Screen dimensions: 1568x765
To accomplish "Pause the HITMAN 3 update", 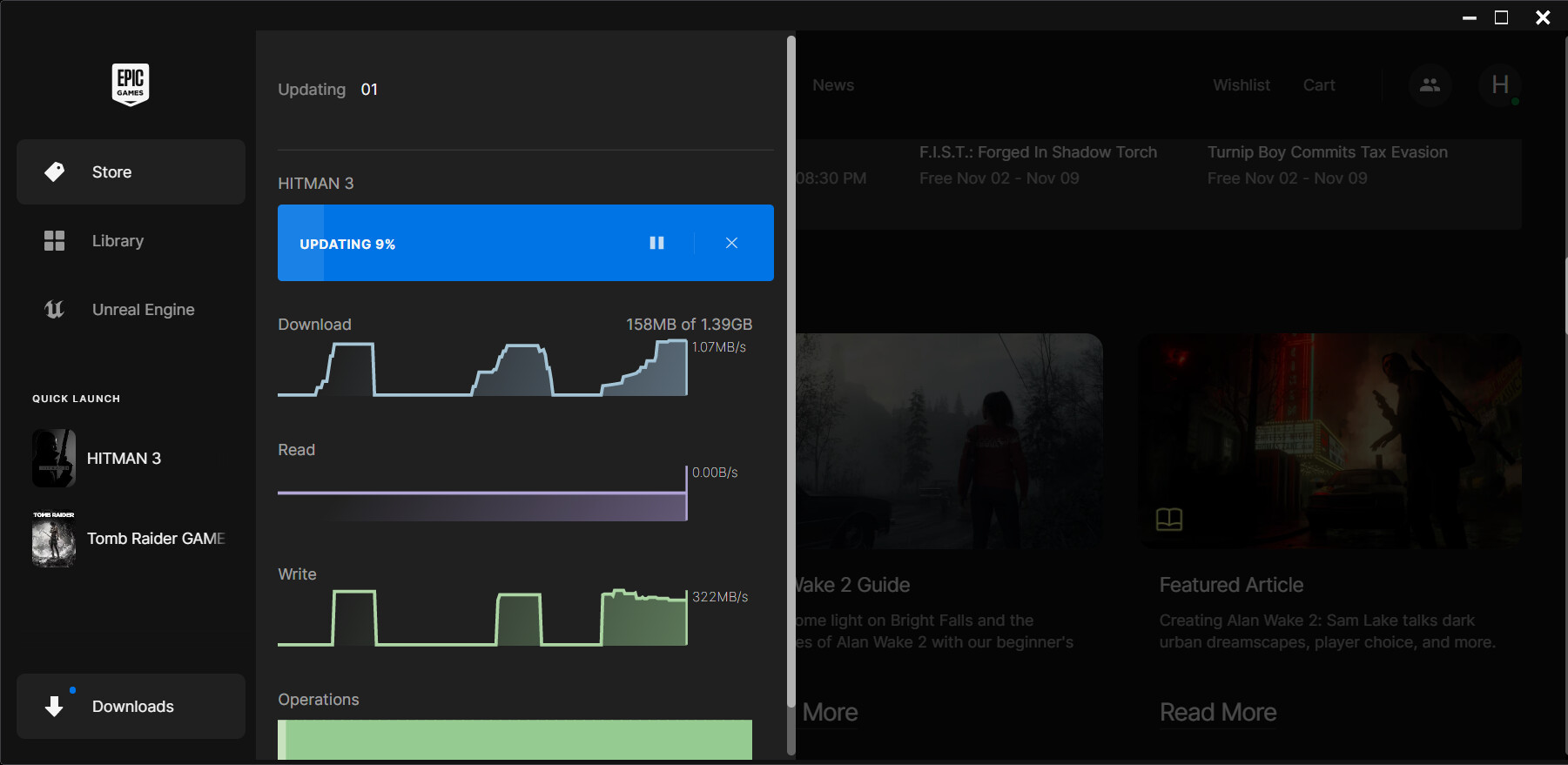I will 656,244.
